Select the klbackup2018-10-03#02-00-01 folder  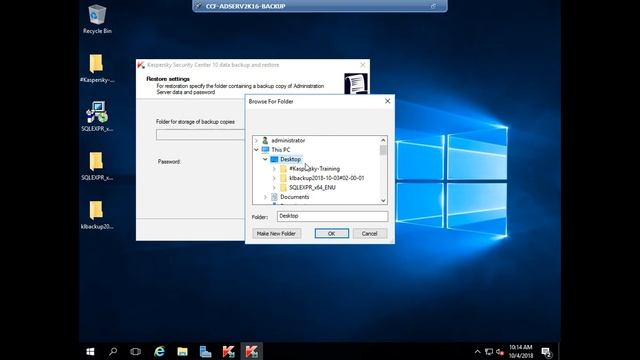327,178
